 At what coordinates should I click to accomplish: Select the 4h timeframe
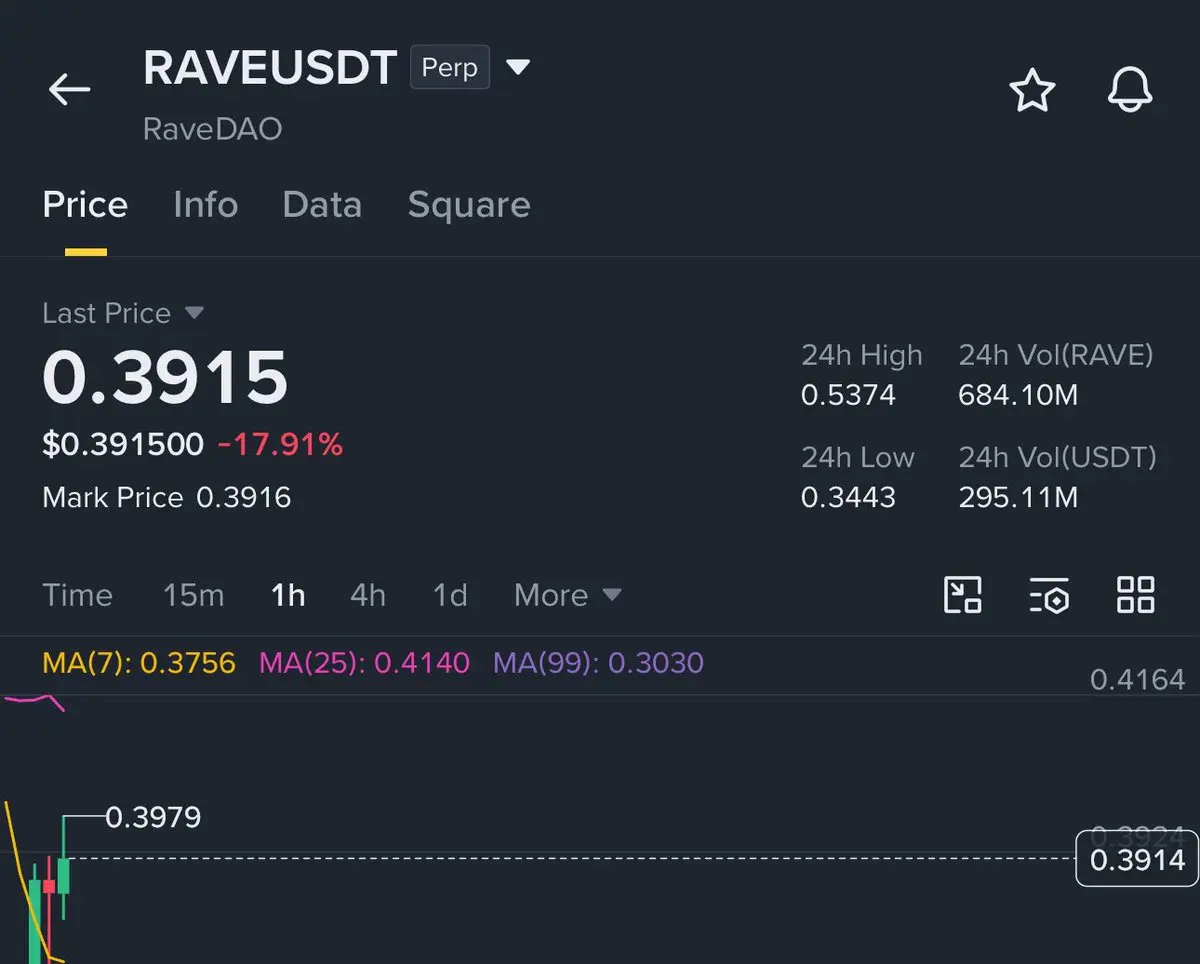368,595
